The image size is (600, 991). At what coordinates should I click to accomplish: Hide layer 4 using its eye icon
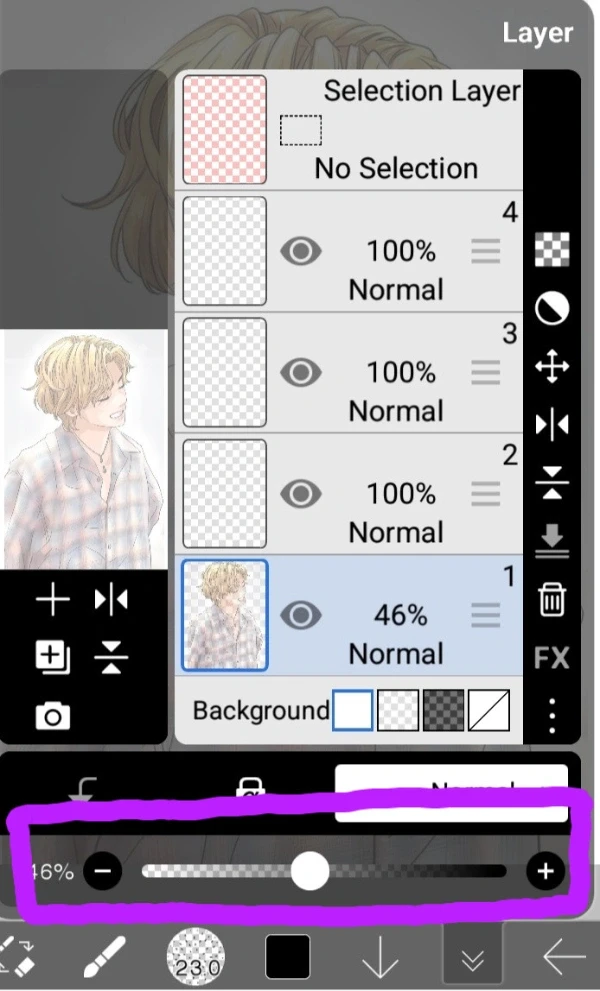point(301,251)
